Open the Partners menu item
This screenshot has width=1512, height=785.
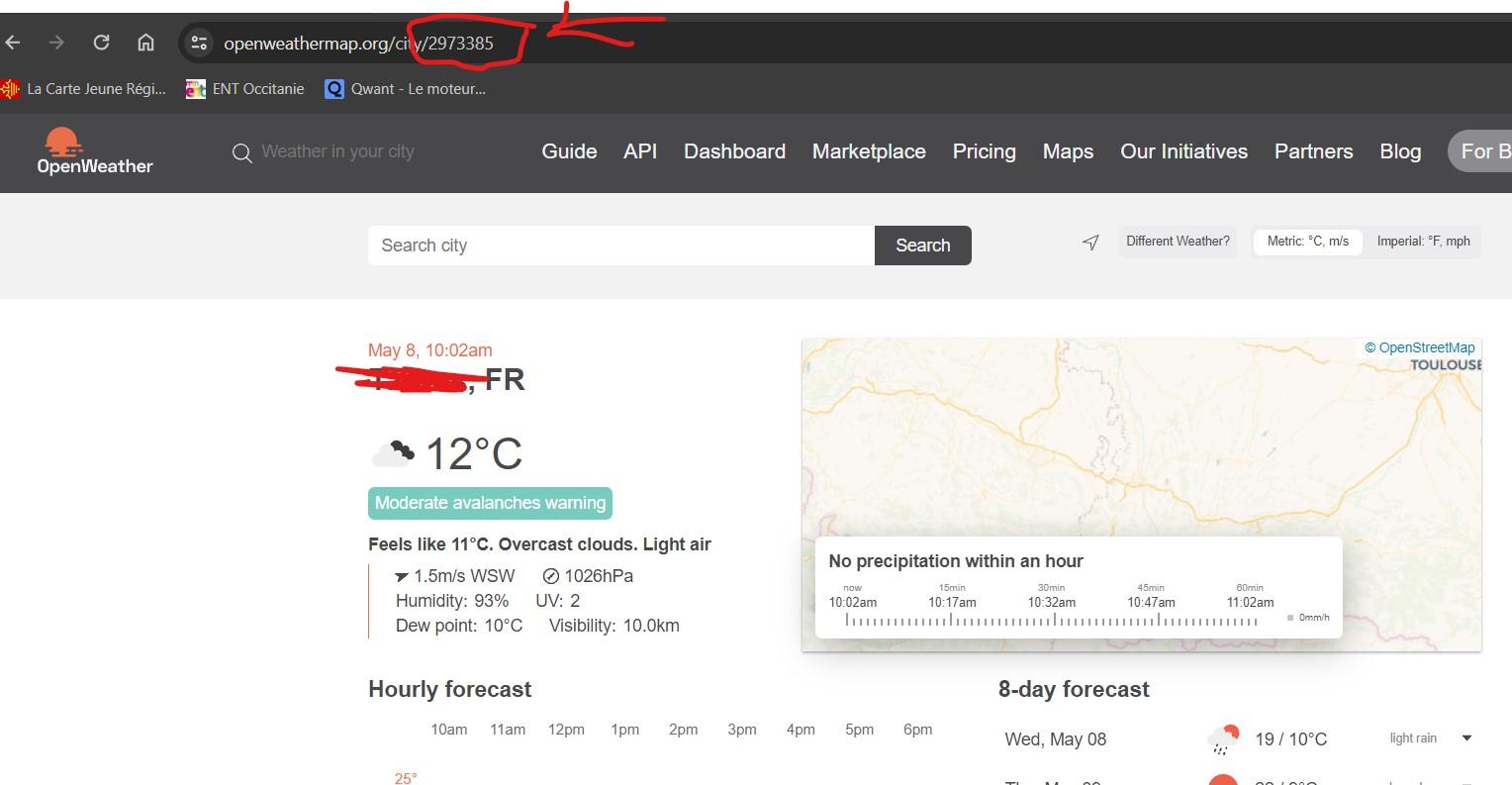pos(1313,151)
